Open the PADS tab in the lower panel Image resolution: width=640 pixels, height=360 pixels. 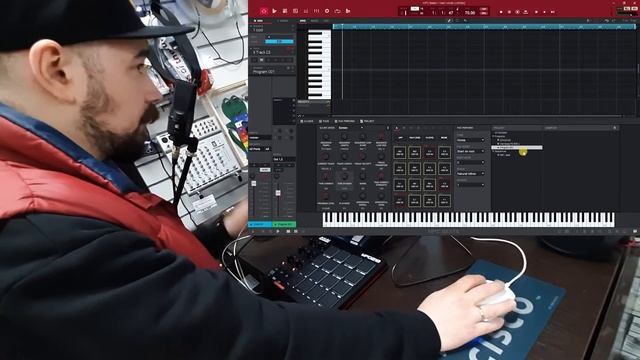(x=325, y=121)
